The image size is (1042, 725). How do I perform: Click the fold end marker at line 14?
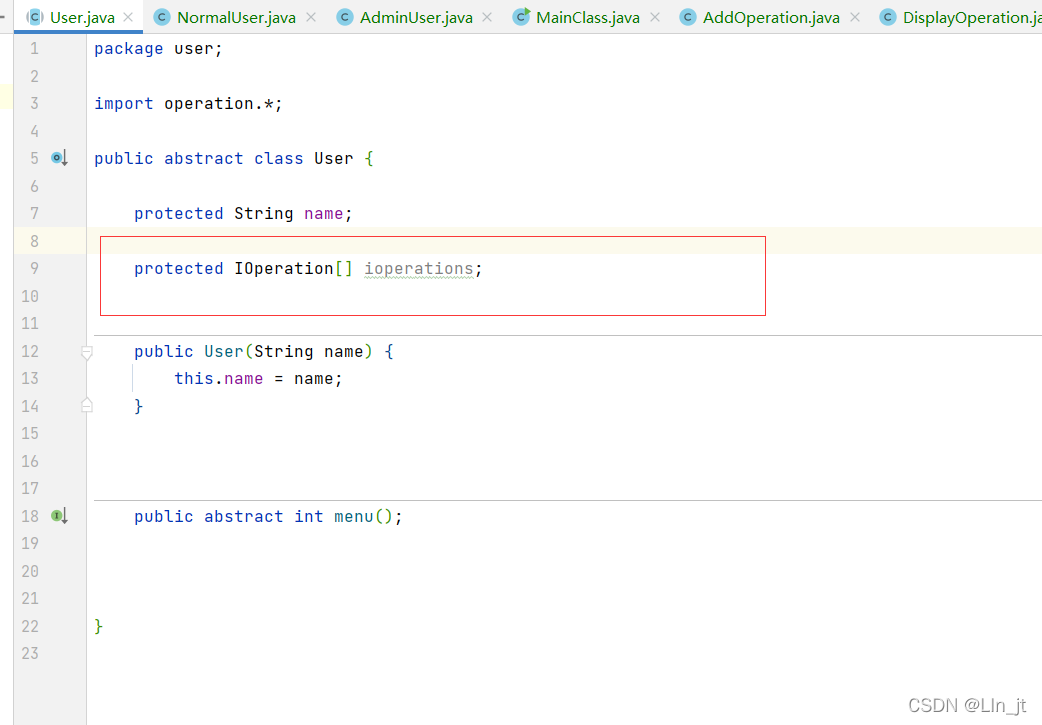[x=86, y=405]
